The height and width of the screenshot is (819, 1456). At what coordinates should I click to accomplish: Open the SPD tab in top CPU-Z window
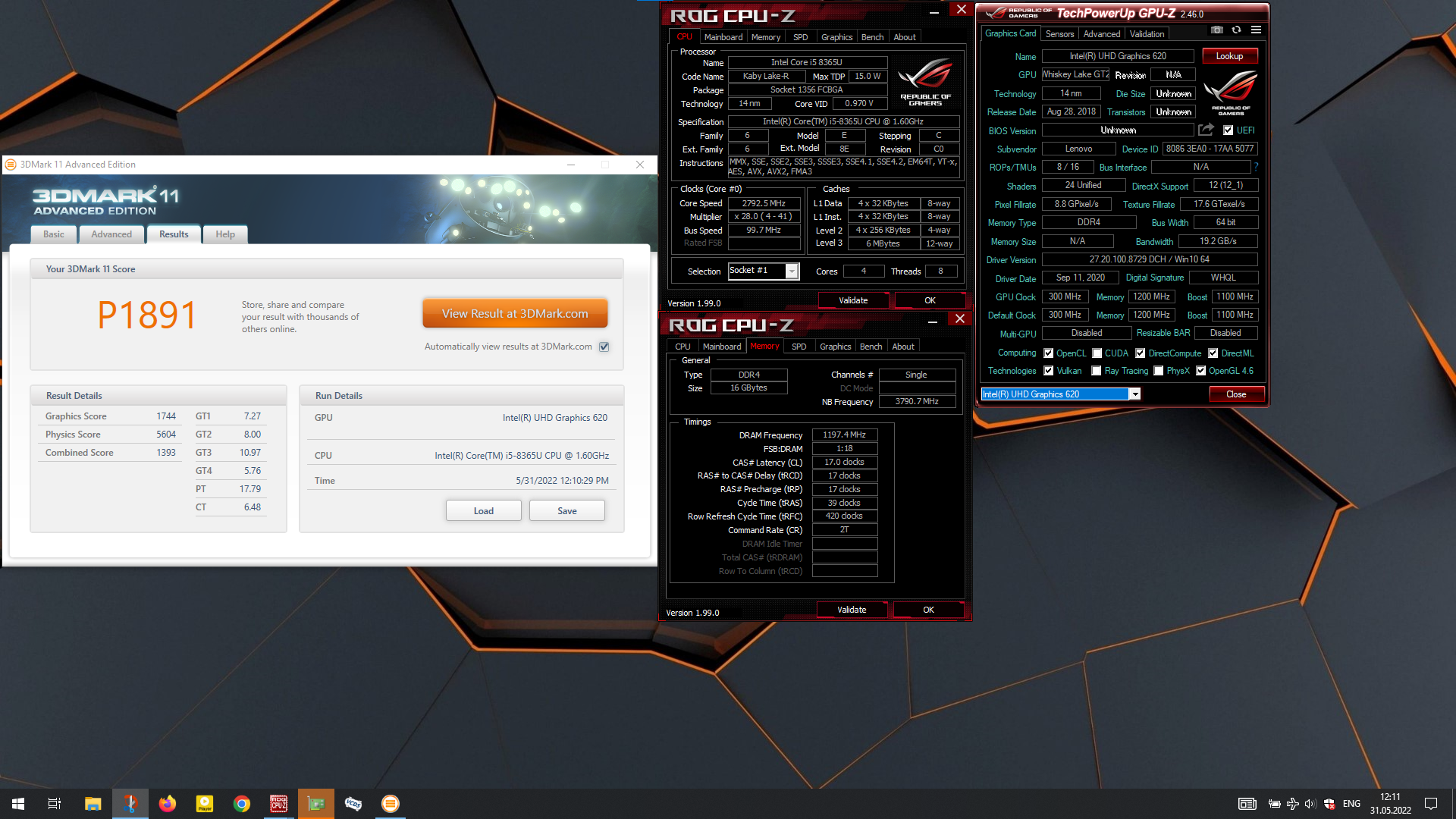pos(800,37)
